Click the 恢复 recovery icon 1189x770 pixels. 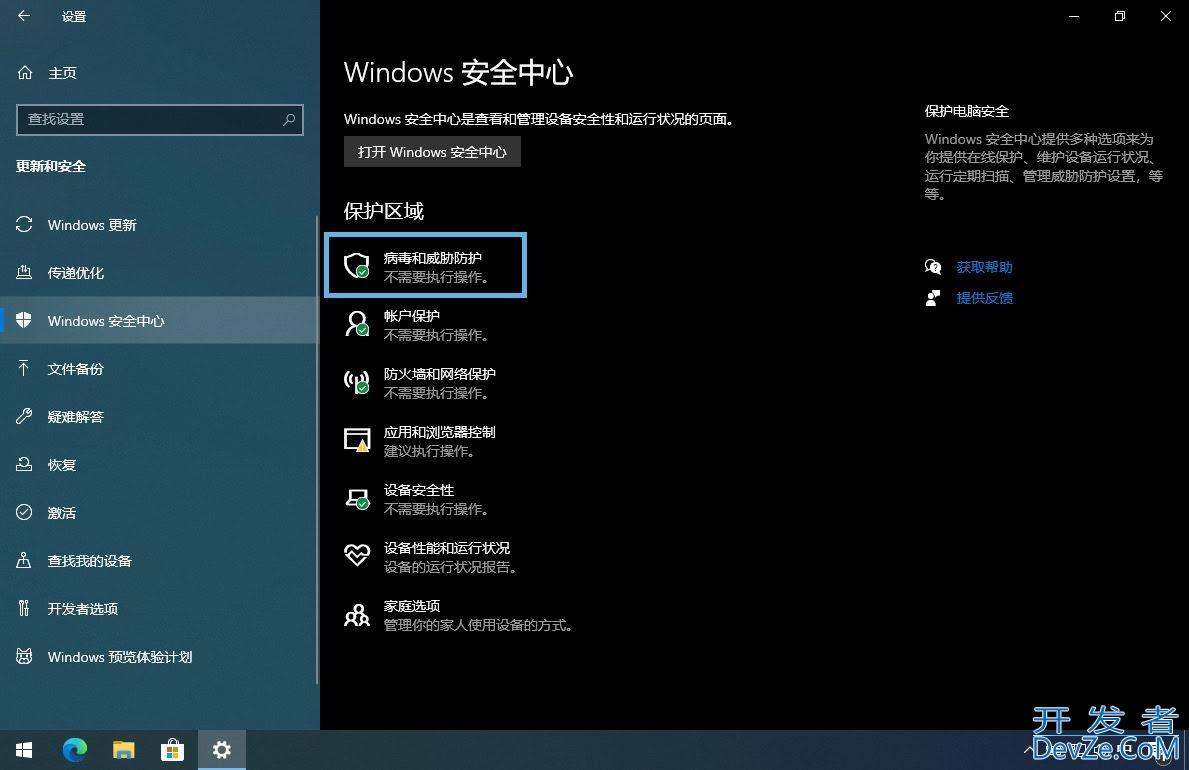tap(24, 464)
